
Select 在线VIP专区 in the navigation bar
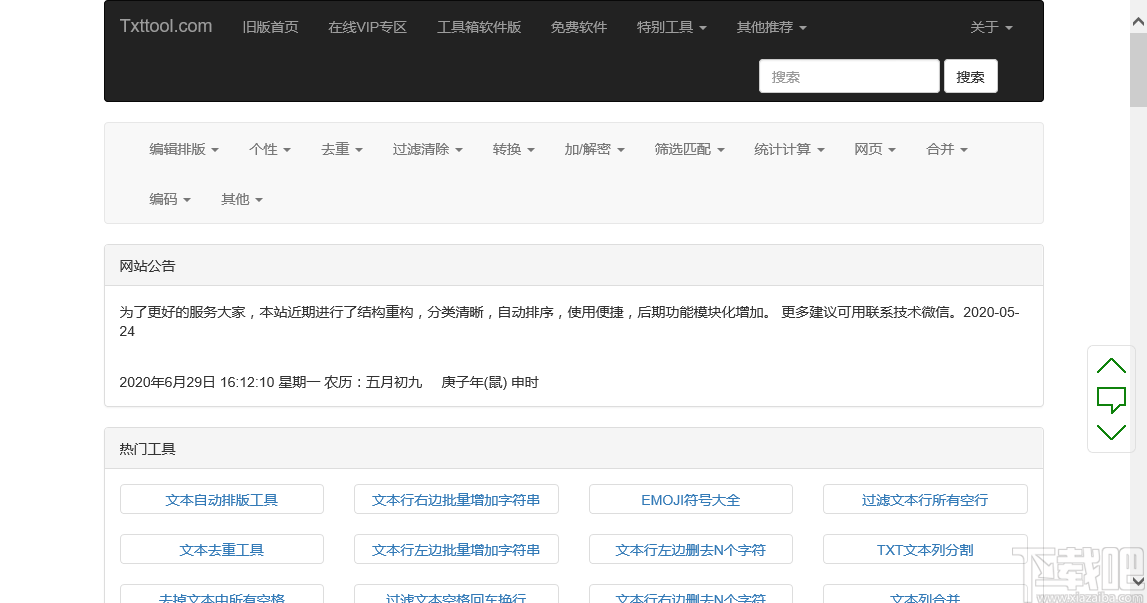tap(367, 27)
